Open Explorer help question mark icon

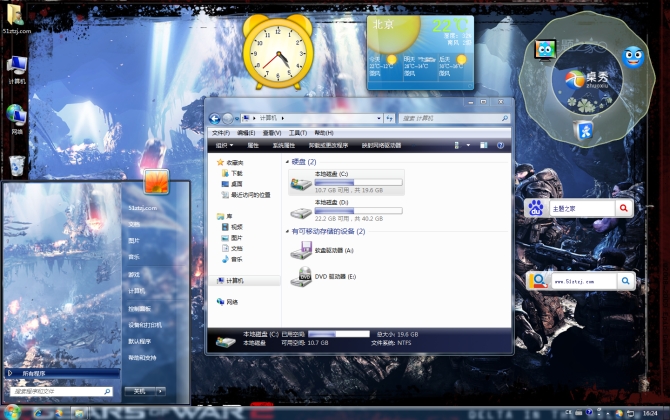500,146
